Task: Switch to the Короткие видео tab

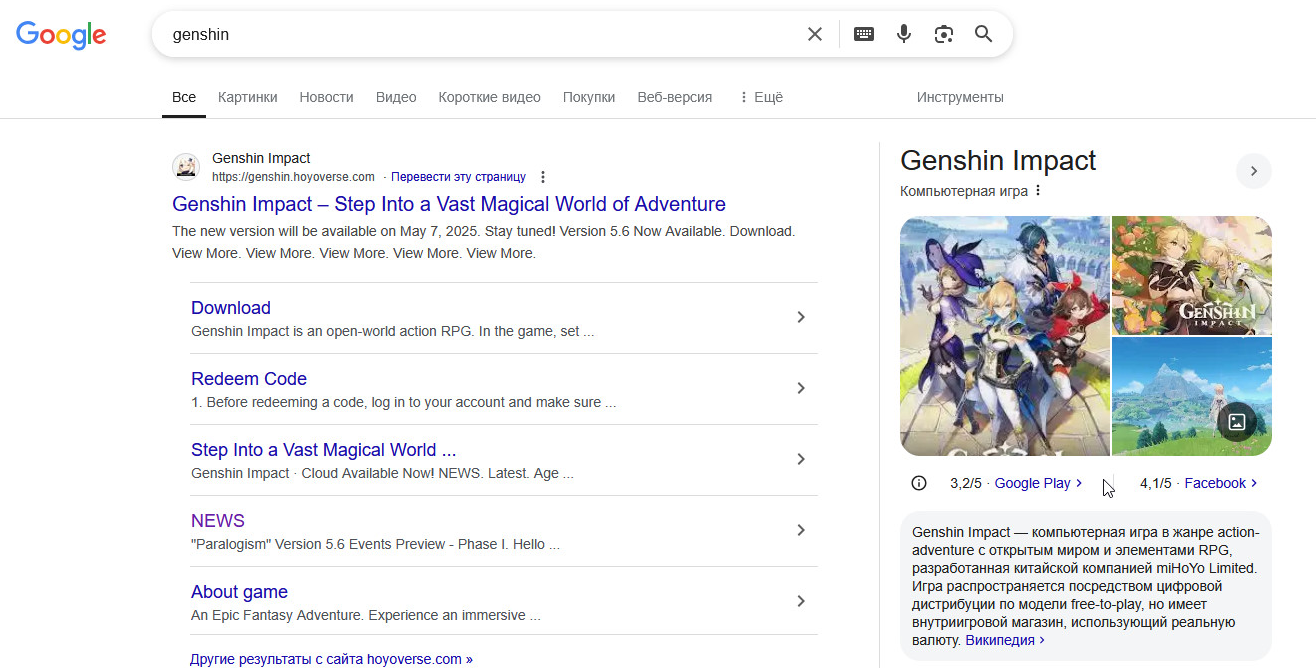Action: [x=489, y=97]
